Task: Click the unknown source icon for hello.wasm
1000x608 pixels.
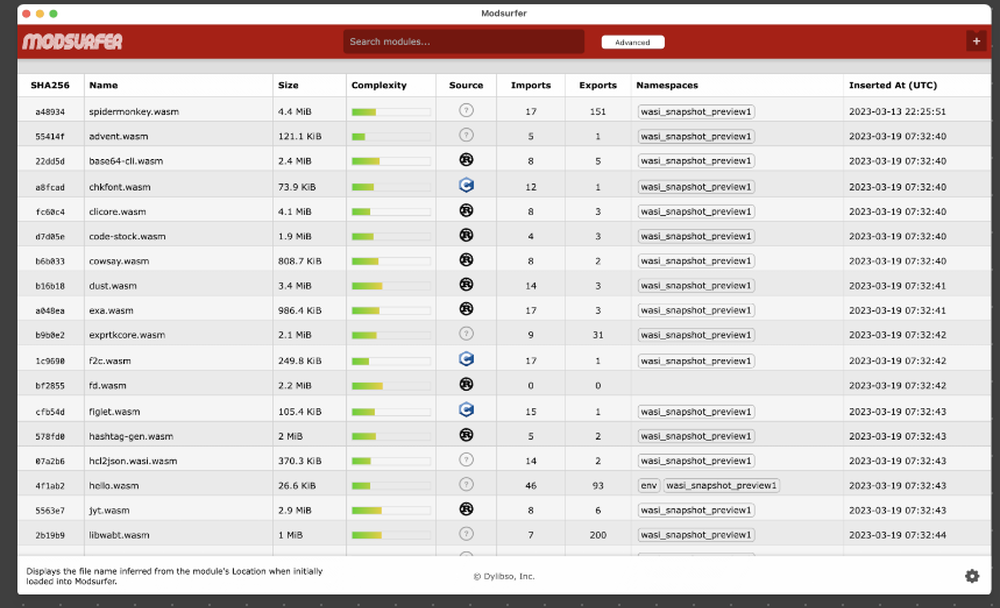Action: tap(466, 485)
